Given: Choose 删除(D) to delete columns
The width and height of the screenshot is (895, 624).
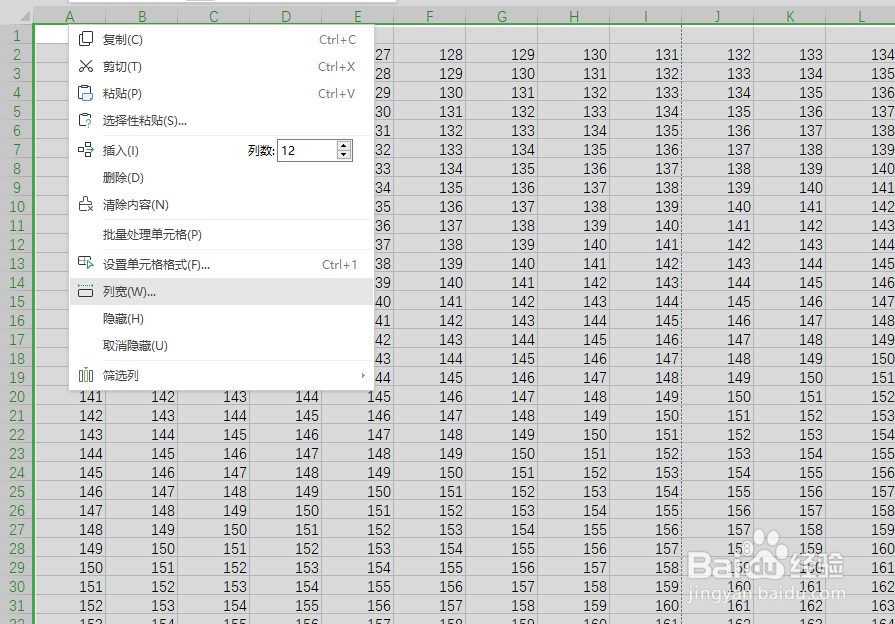Looking at the screenshot, I should coord(221,178).
